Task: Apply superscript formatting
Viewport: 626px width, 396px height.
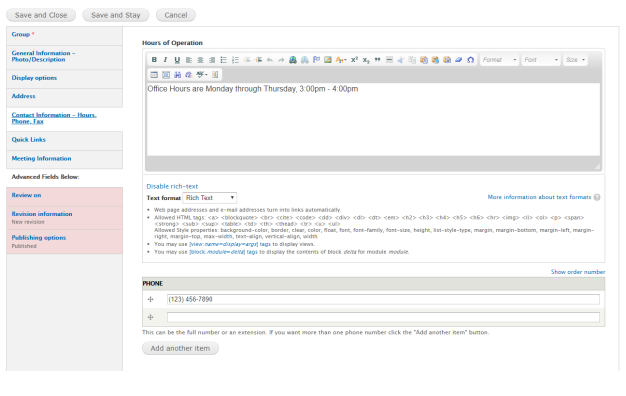Action: tap(354, 60)
